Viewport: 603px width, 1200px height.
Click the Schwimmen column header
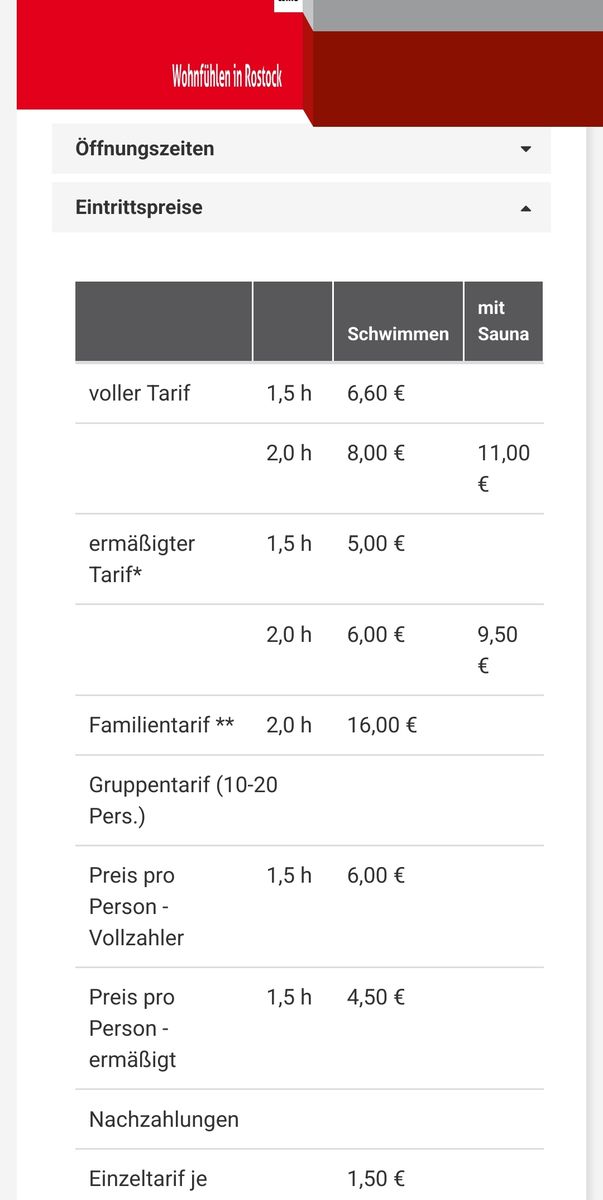pyautogui.click(x=398, y=334)
